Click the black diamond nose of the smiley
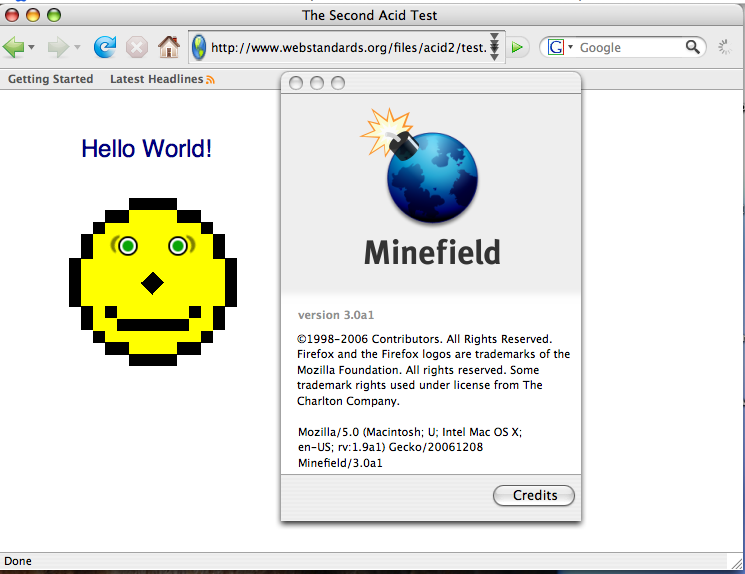The width and height of the screenshot is (745, 574). [x=153, y=283]
